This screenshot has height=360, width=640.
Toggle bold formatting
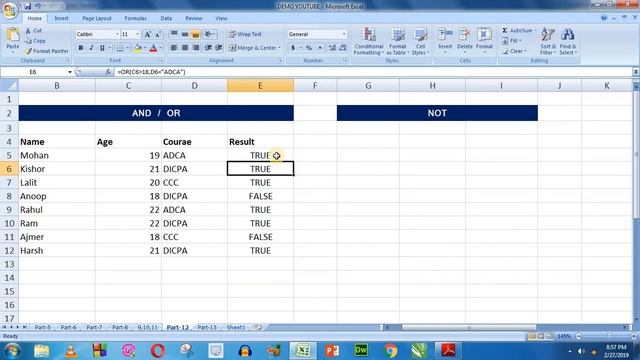coord(81,48)
